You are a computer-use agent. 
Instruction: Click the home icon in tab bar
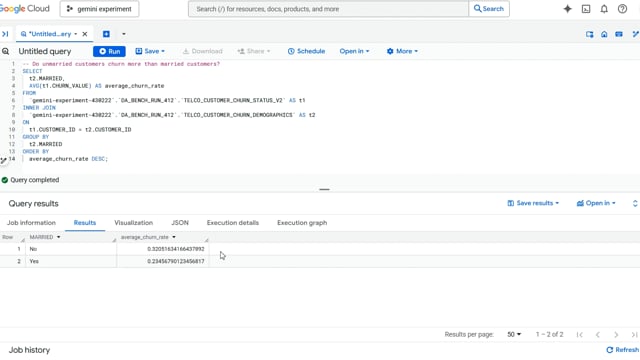(x=604, y=34)
